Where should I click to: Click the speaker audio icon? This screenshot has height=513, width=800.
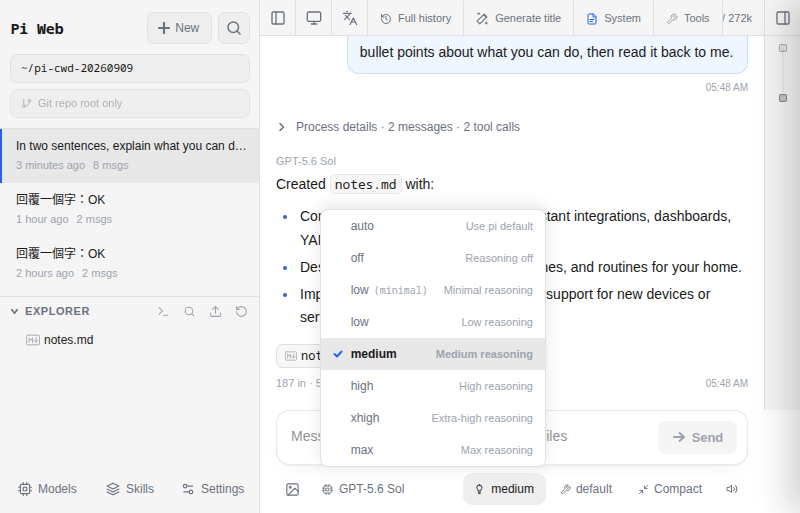[x=732, y=489]
